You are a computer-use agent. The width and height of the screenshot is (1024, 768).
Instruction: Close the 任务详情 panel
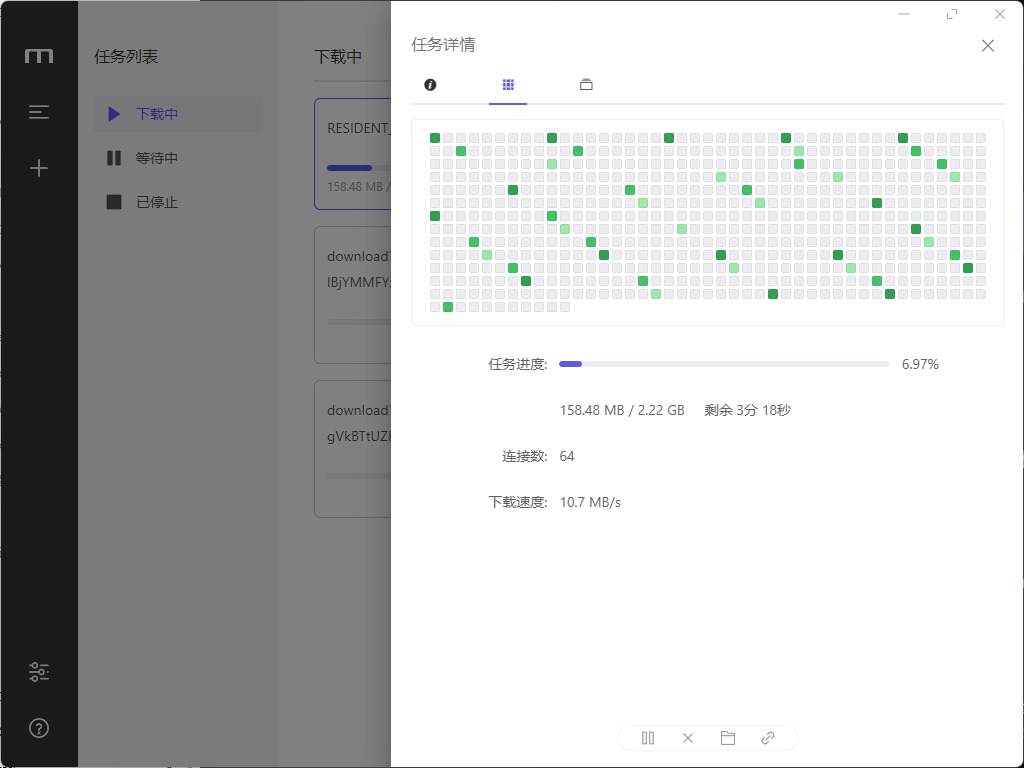tap(988, 45)
